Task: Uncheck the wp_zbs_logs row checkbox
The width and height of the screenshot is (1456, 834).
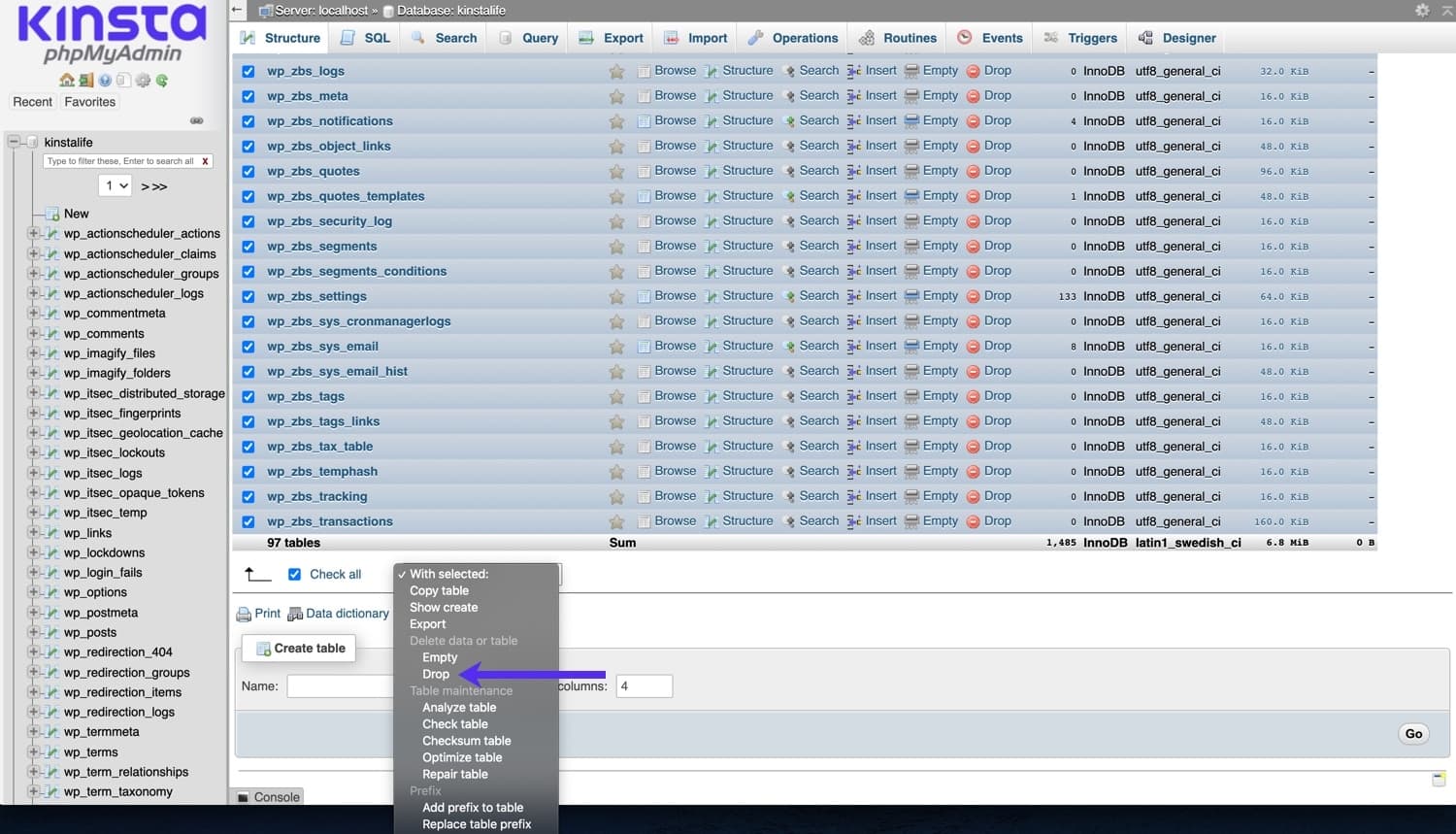Action: [248, 70]
